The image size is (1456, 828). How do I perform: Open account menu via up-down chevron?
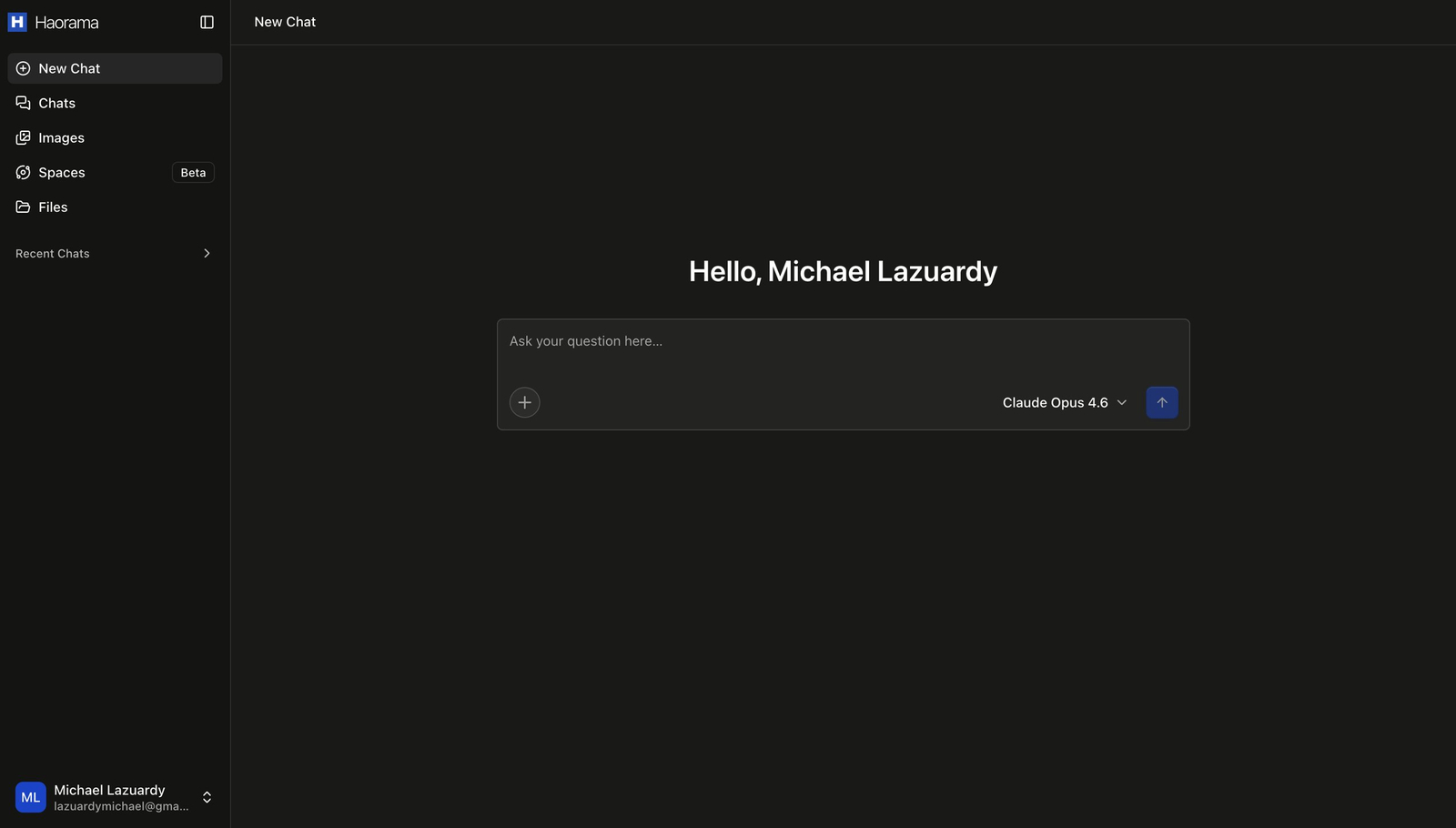207,797
